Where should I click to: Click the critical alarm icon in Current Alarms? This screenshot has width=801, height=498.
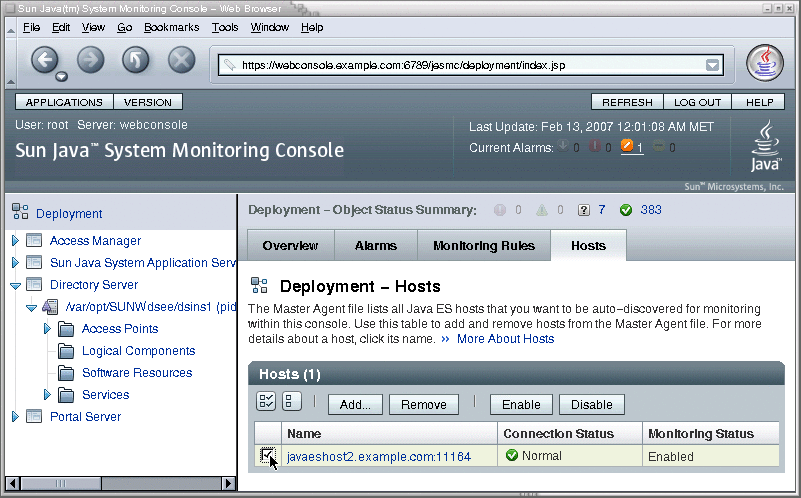coord(595,146)
